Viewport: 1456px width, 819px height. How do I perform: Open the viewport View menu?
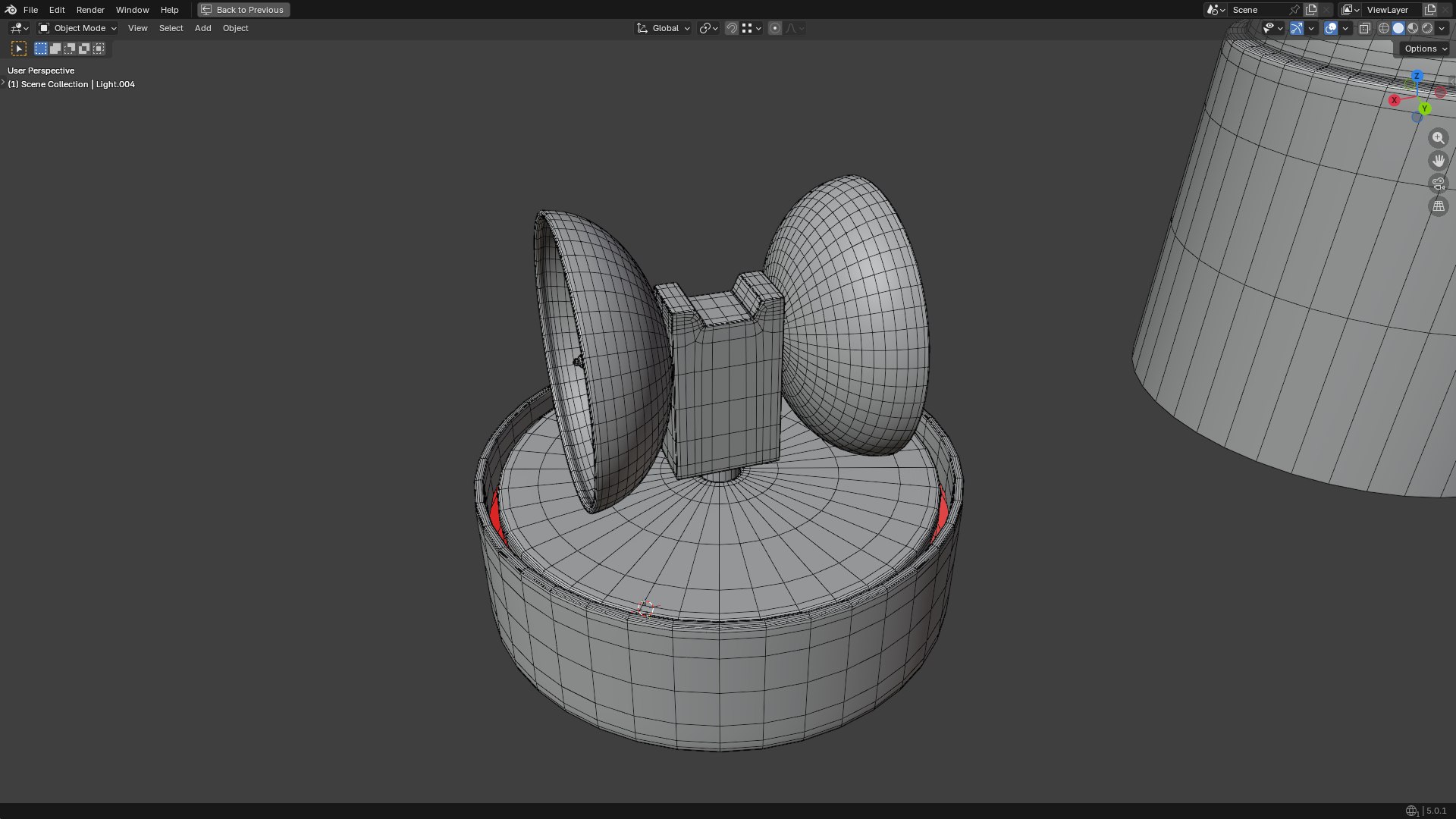(137, 28)
